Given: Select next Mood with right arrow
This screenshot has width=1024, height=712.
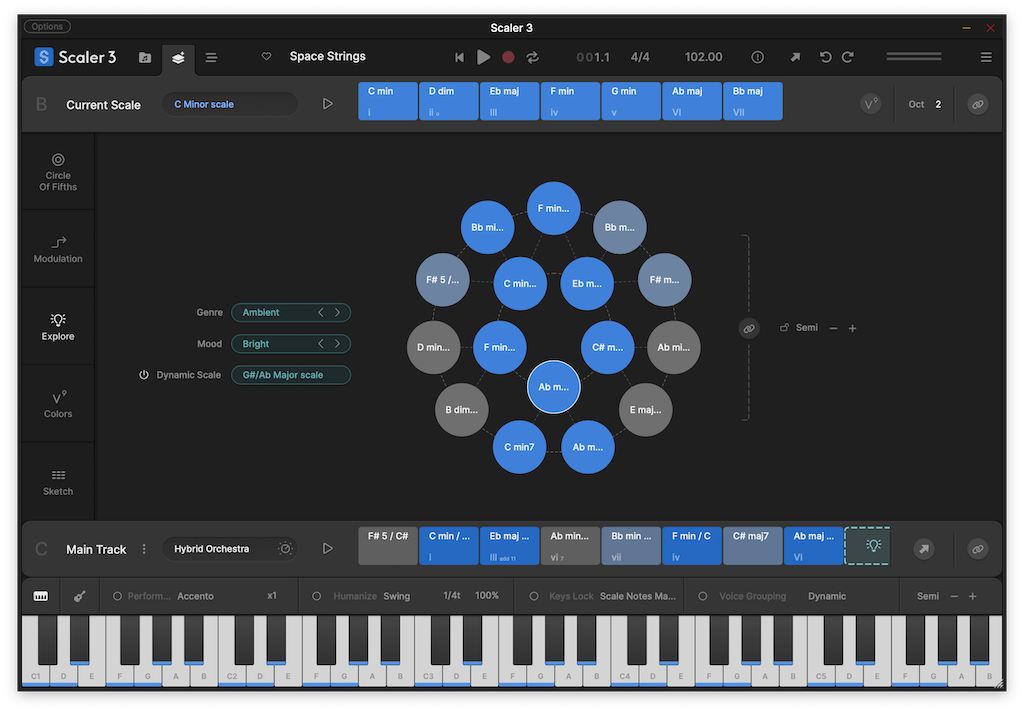Looking at the screenshot, I should pyautogui.click(x=338, y=344).
